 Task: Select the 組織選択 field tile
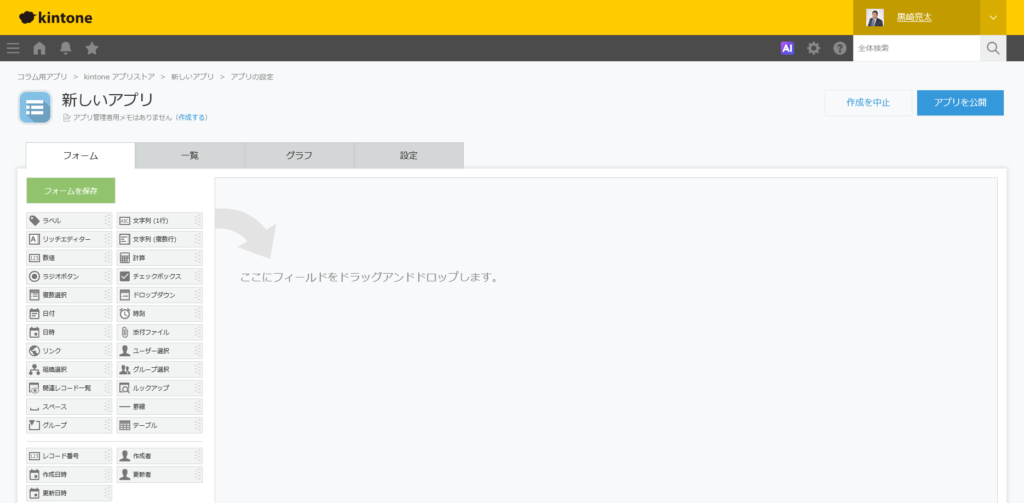[69, 370]
